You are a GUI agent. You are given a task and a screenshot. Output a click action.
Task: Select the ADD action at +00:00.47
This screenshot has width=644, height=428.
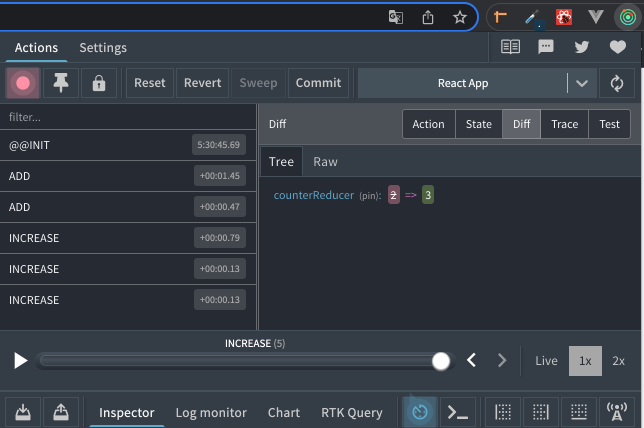(128, 207)
